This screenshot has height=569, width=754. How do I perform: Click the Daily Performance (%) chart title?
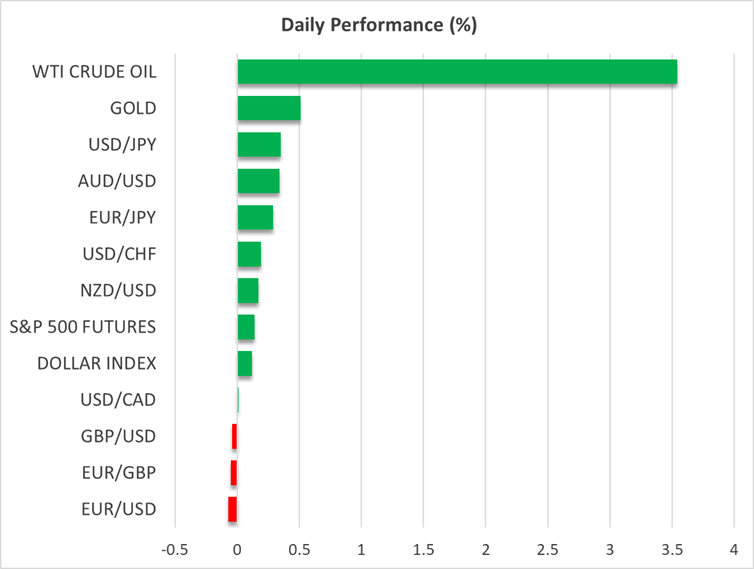pyautogui.click(x=377, y=25)
